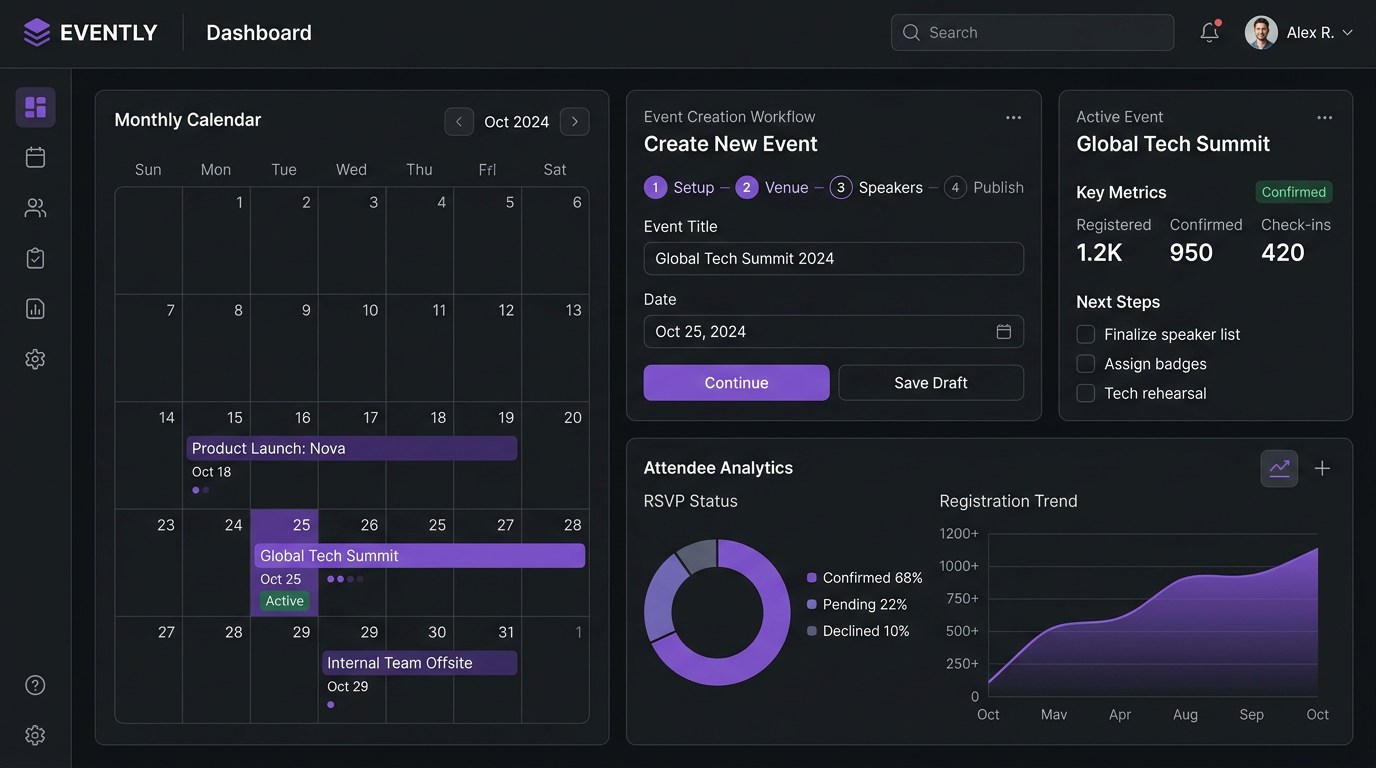This screenshot has width=1376, height=768.
Task: Click the search magnifier icon
Action: coord(911,32)
